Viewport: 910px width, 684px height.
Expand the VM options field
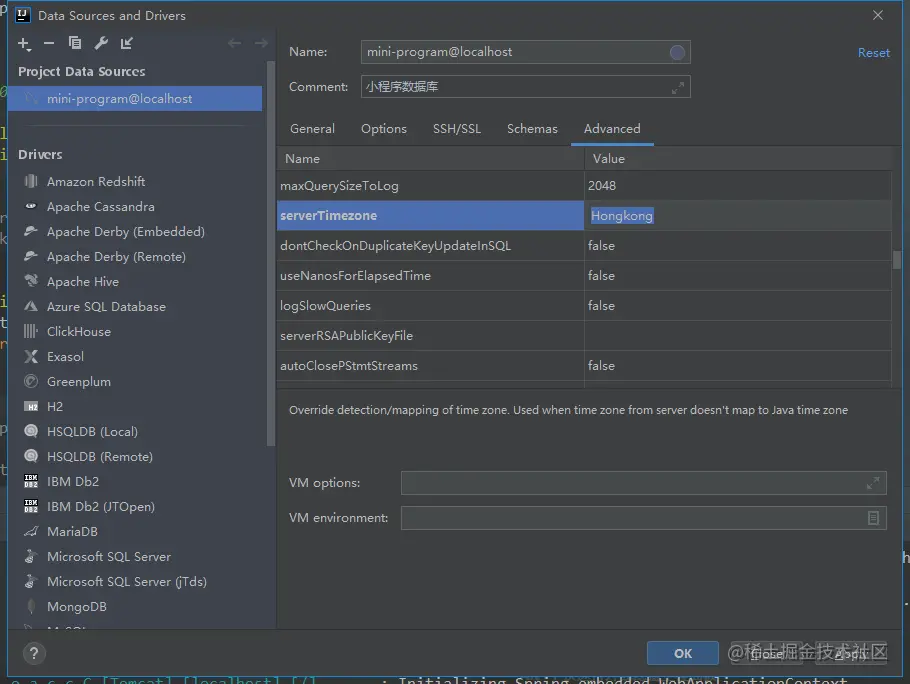point(872,483)
